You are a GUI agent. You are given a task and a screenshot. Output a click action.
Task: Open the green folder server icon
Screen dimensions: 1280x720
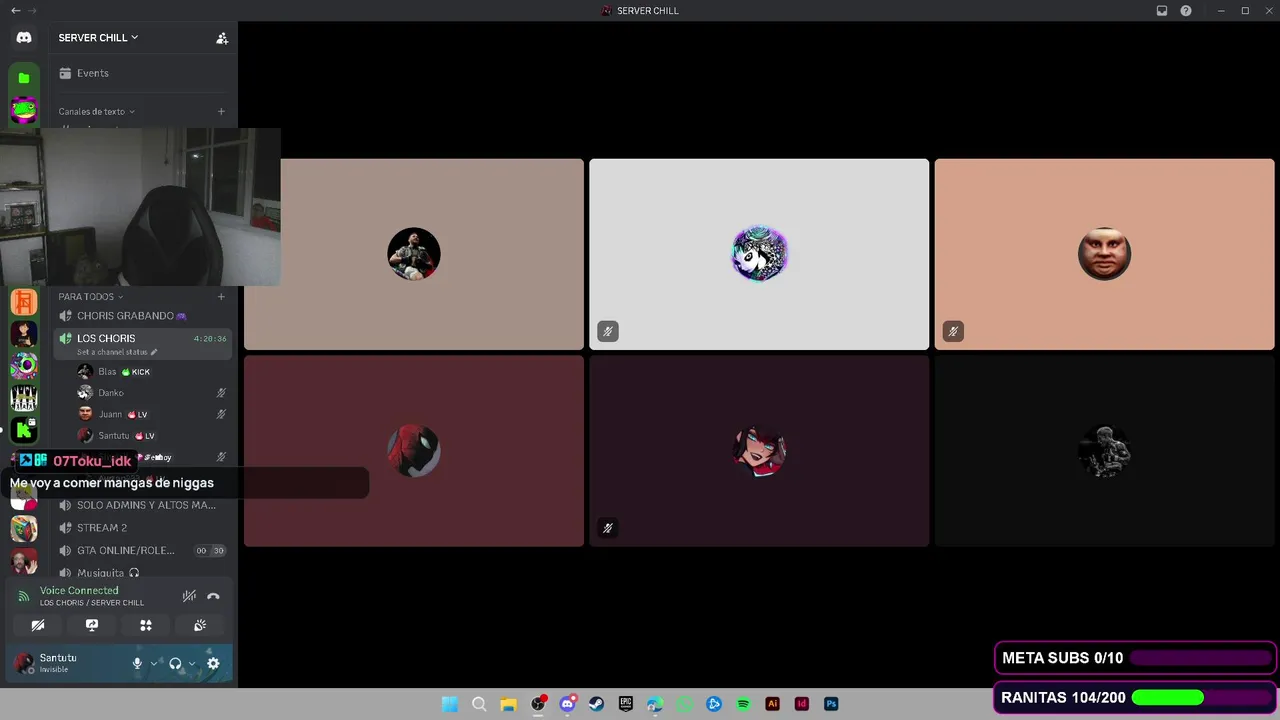(24, 78)
